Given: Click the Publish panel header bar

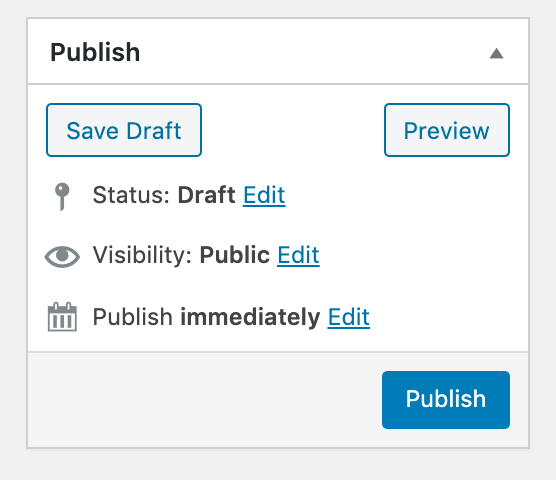Looking at the screenshot, I should (x=278, y=51).
